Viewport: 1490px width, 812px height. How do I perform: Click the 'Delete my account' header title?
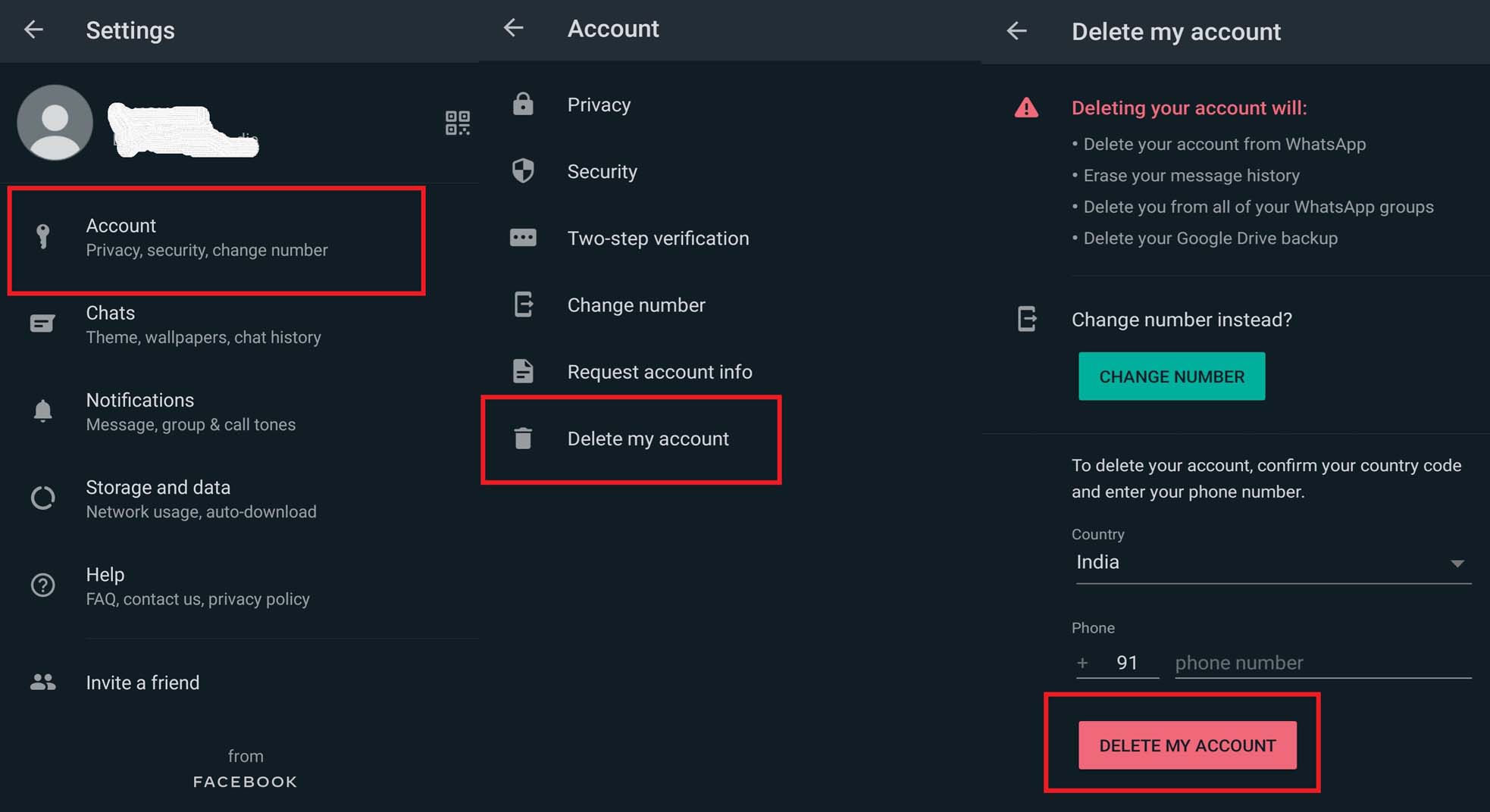[x=1176, y=32]
